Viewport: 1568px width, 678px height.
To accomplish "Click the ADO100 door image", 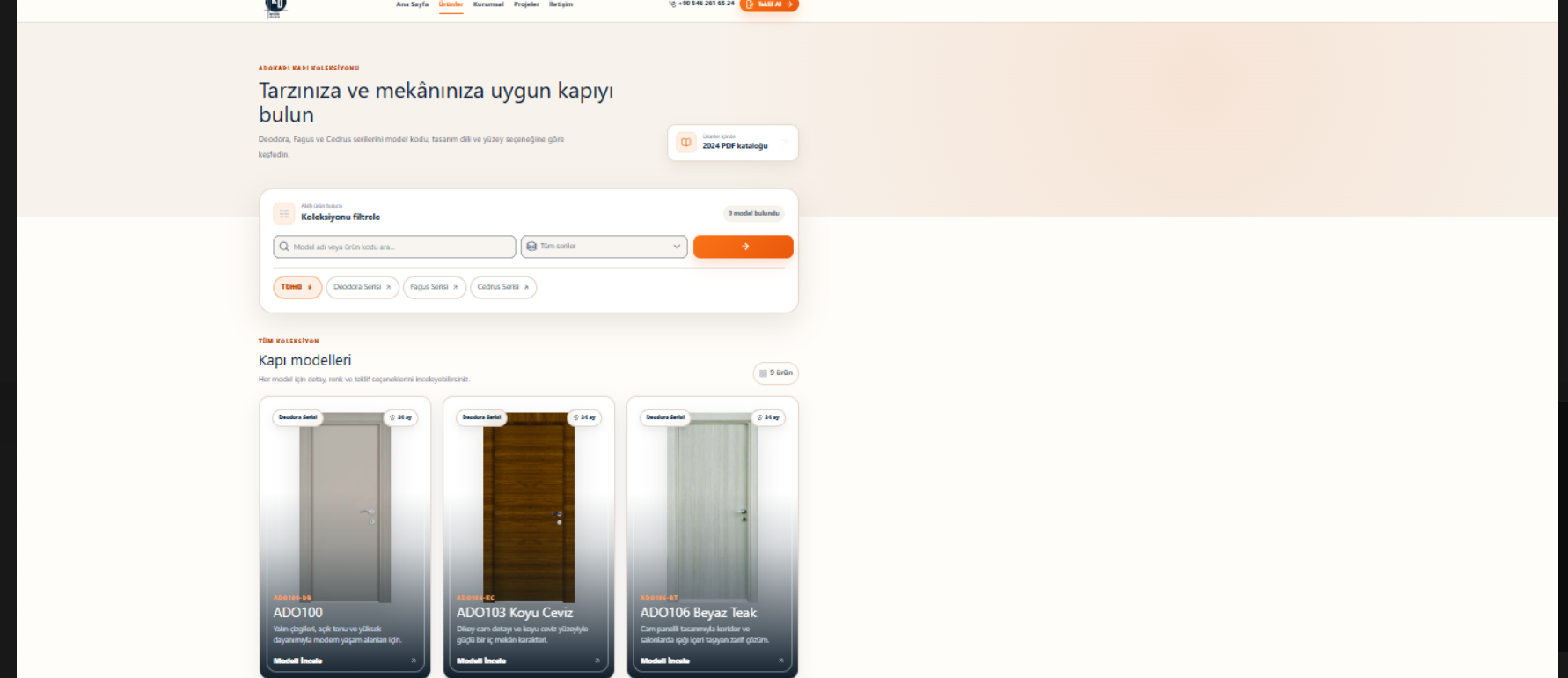I will click(344, 506).
